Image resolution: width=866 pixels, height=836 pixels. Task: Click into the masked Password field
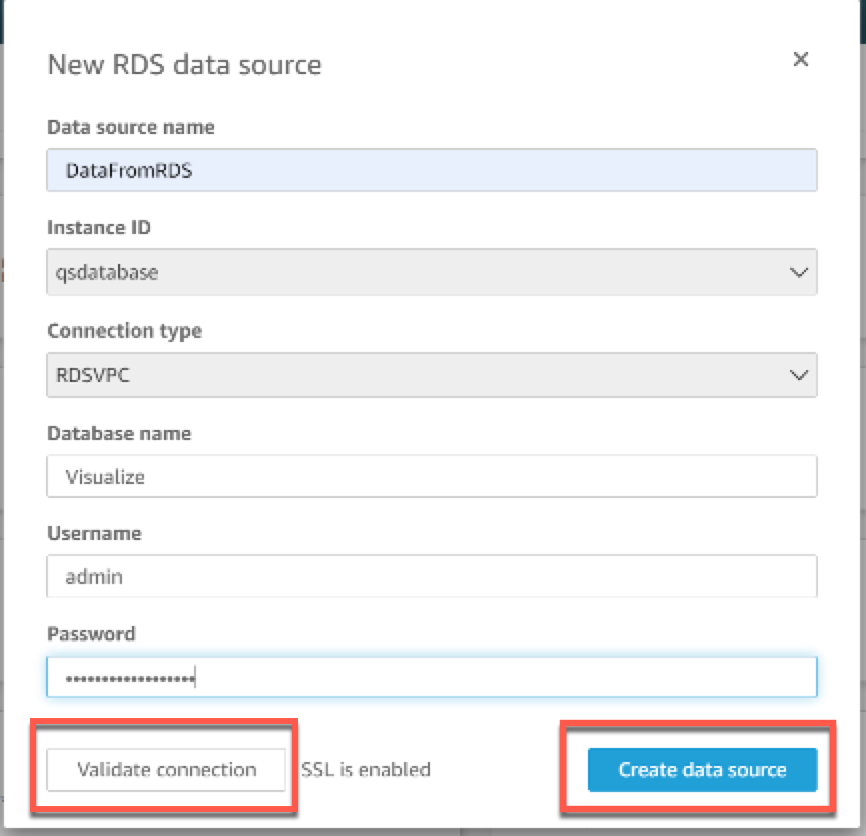[431, 678]
